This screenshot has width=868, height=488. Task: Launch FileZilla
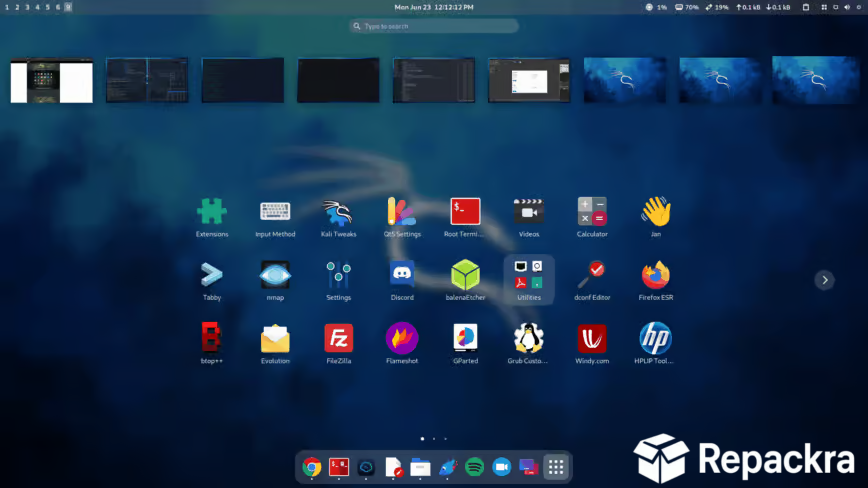click(338, 344)
